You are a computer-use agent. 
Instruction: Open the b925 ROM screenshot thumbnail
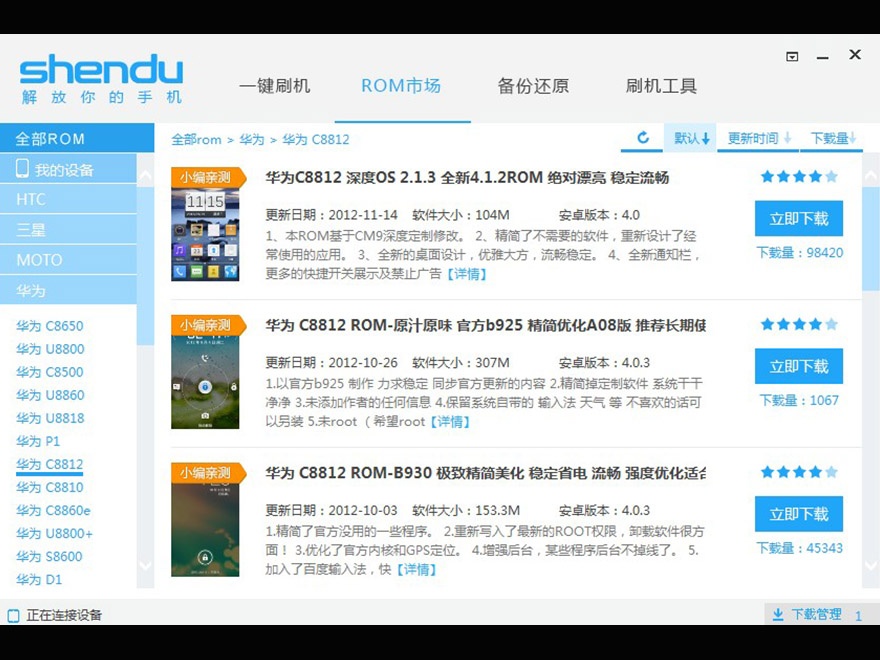205,372
